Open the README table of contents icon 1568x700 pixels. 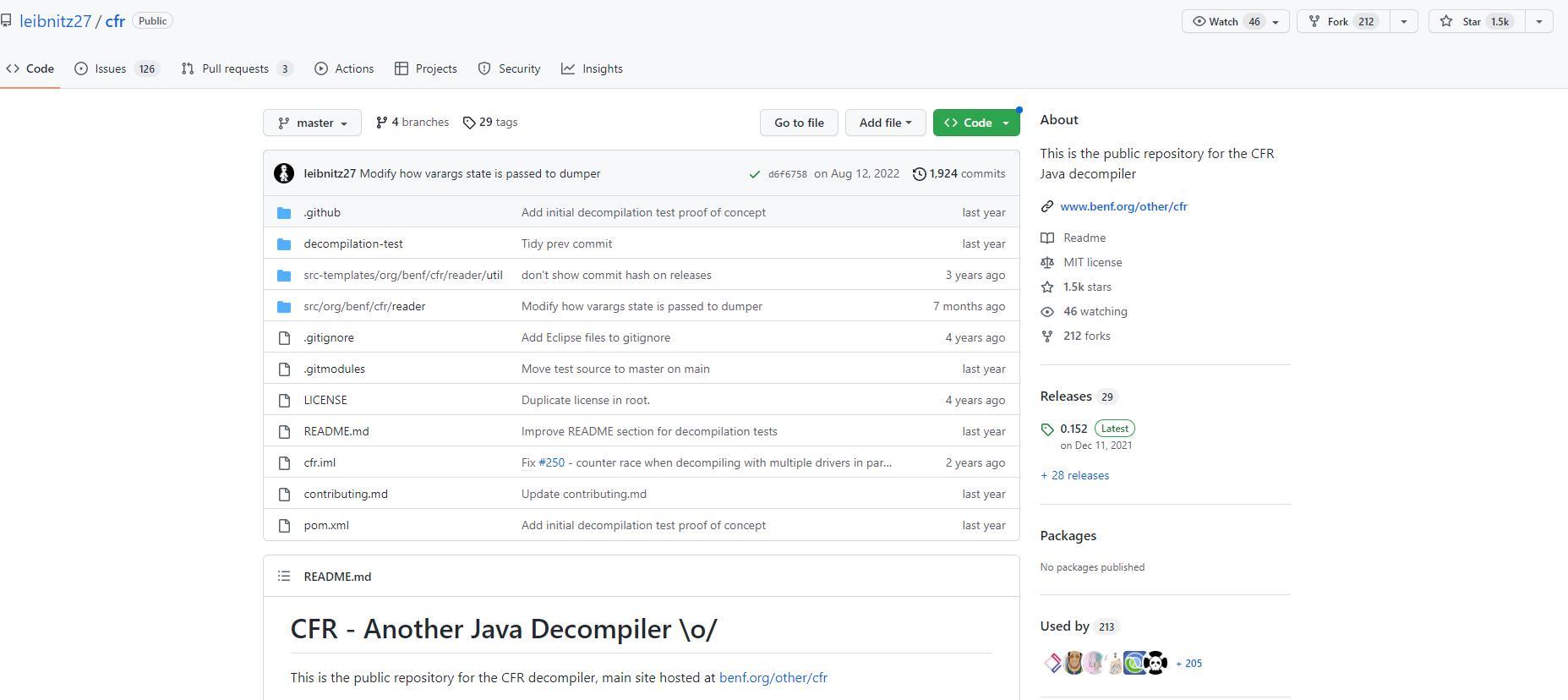pyautogui.click(x=284, y=577)
